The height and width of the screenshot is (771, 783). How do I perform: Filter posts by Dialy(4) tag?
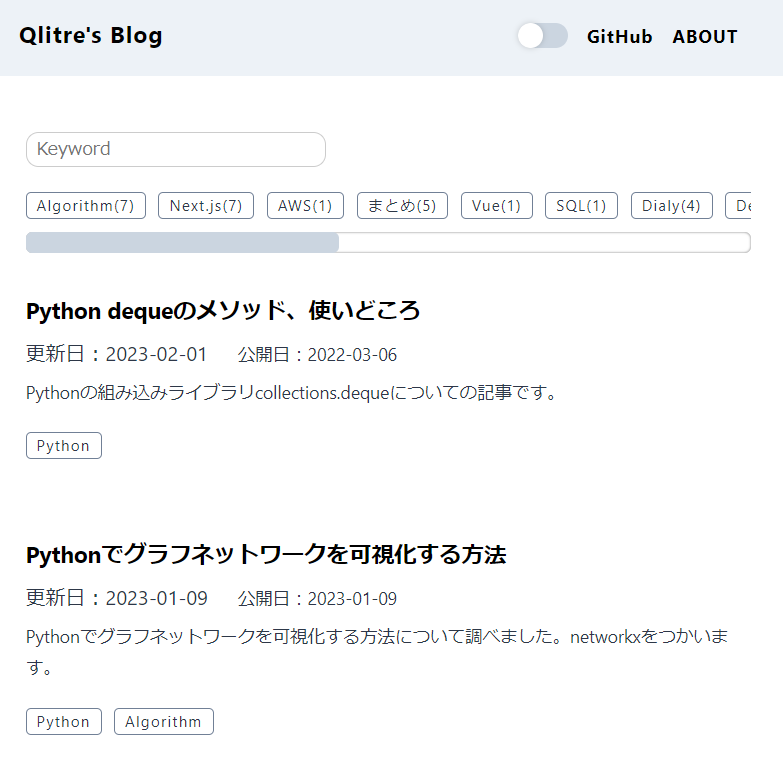click(672, 206)
